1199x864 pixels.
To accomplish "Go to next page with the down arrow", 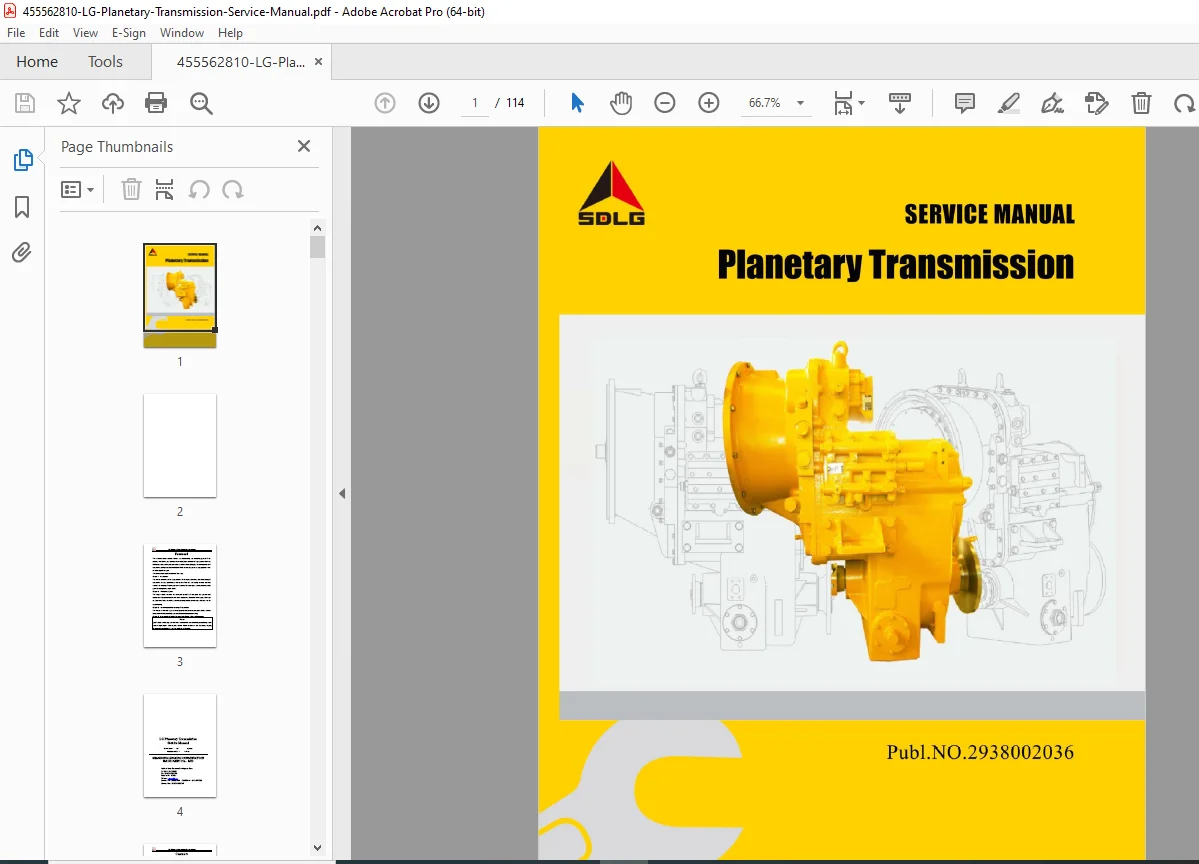I will [x=429, y=102].
